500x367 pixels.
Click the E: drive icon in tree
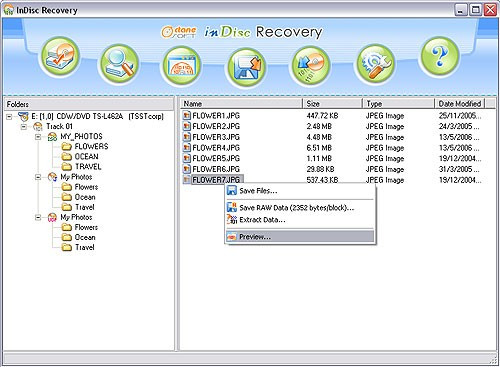point(23,116)
